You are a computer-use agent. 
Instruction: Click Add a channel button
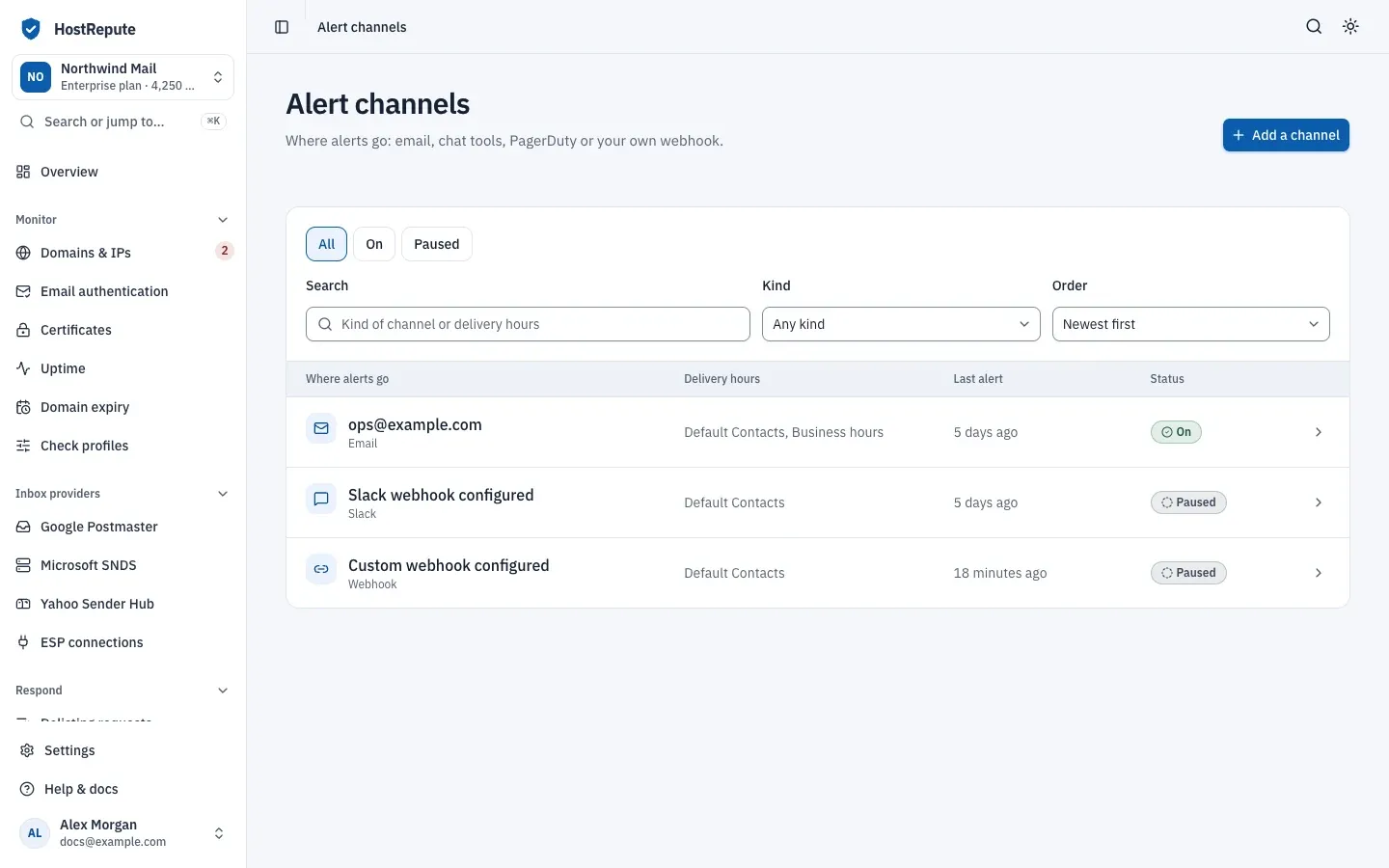point(1286,135)
